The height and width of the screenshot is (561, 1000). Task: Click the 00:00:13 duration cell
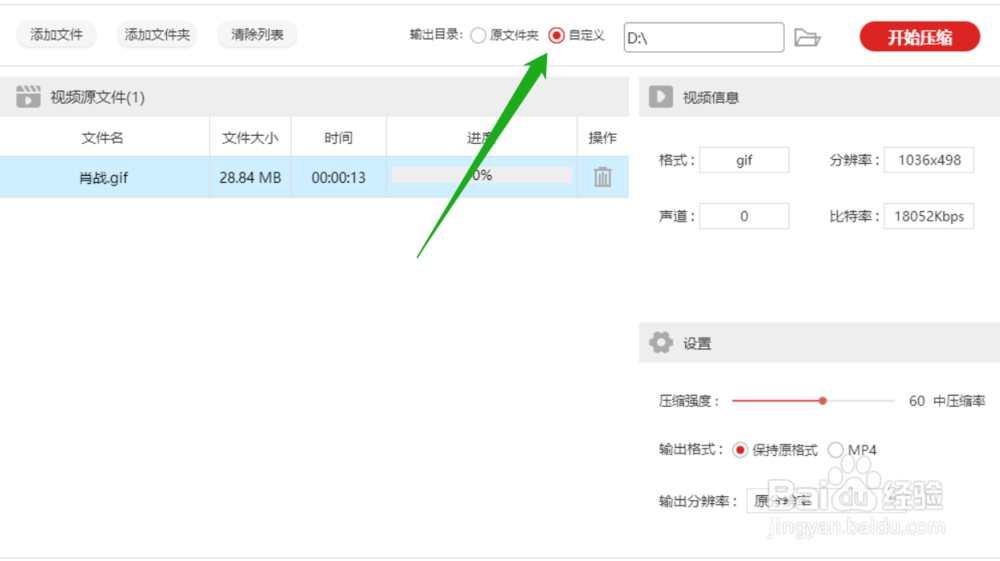click(338, 177)
